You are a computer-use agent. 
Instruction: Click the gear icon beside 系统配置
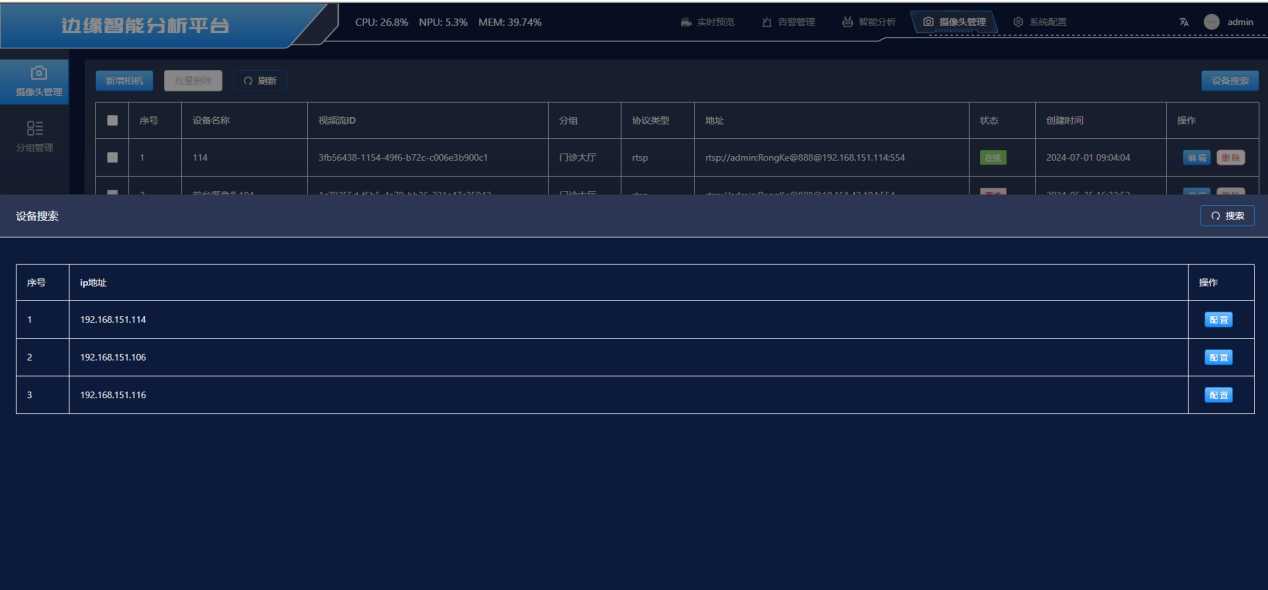1018,22
